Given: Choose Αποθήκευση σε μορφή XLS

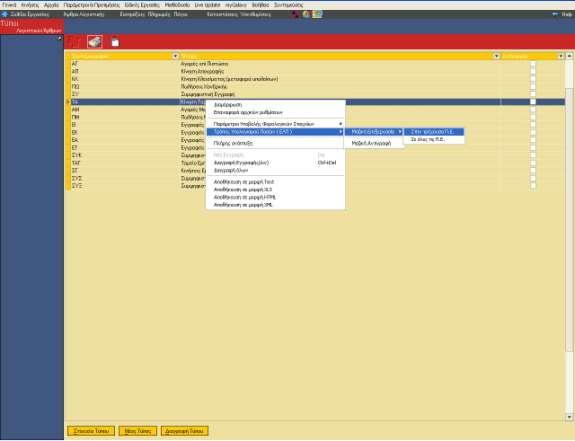Looking at the screenshot, I should 243,190.
